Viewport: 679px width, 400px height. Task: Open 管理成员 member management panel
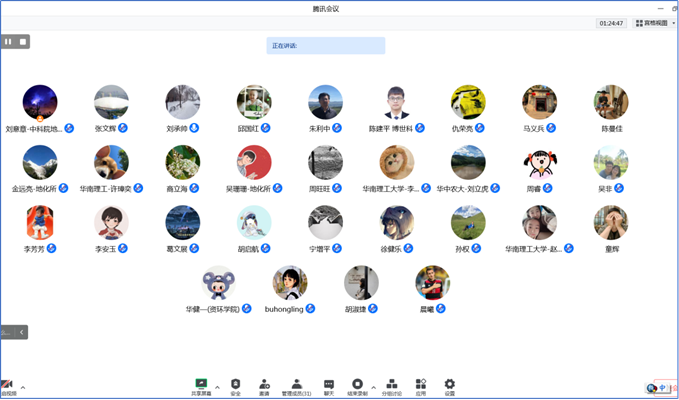click(x=296, y=385)
